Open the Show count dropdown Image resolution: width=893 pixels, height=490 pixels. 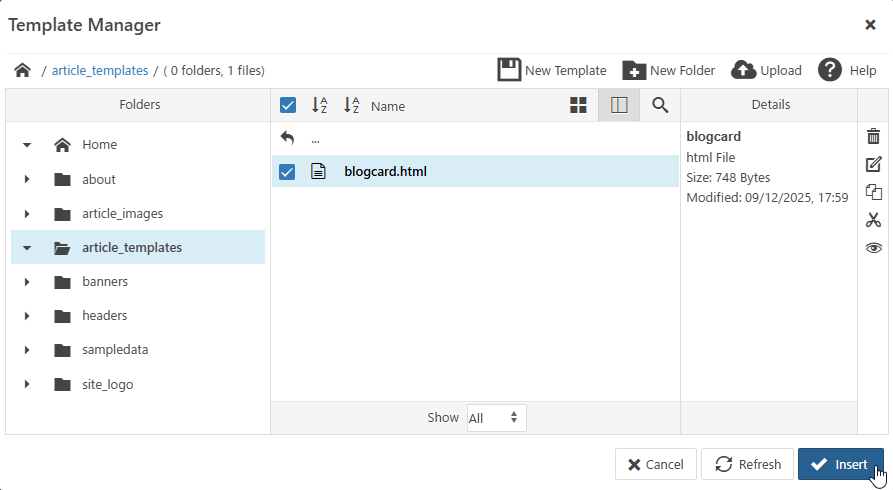[496, 418]
